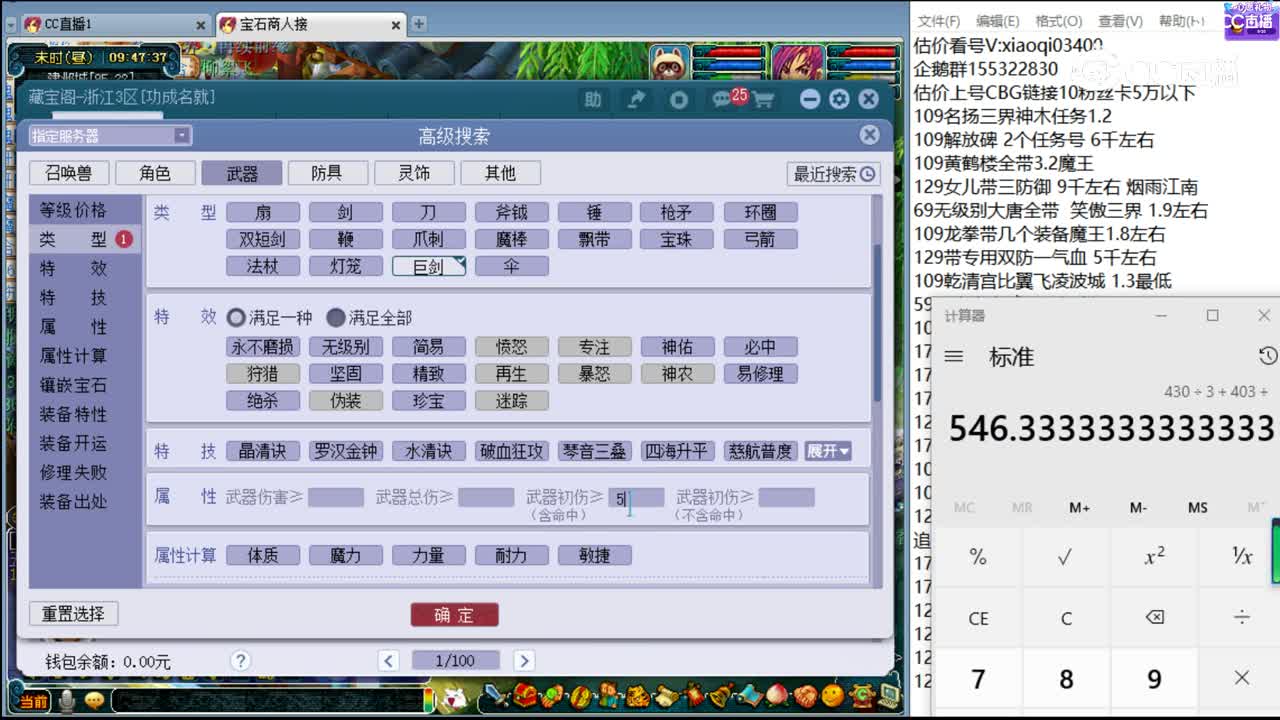This screenshot has height=720, width=1280.
Task: Toggle 神佑 special effect
Action: pos(677,347)
